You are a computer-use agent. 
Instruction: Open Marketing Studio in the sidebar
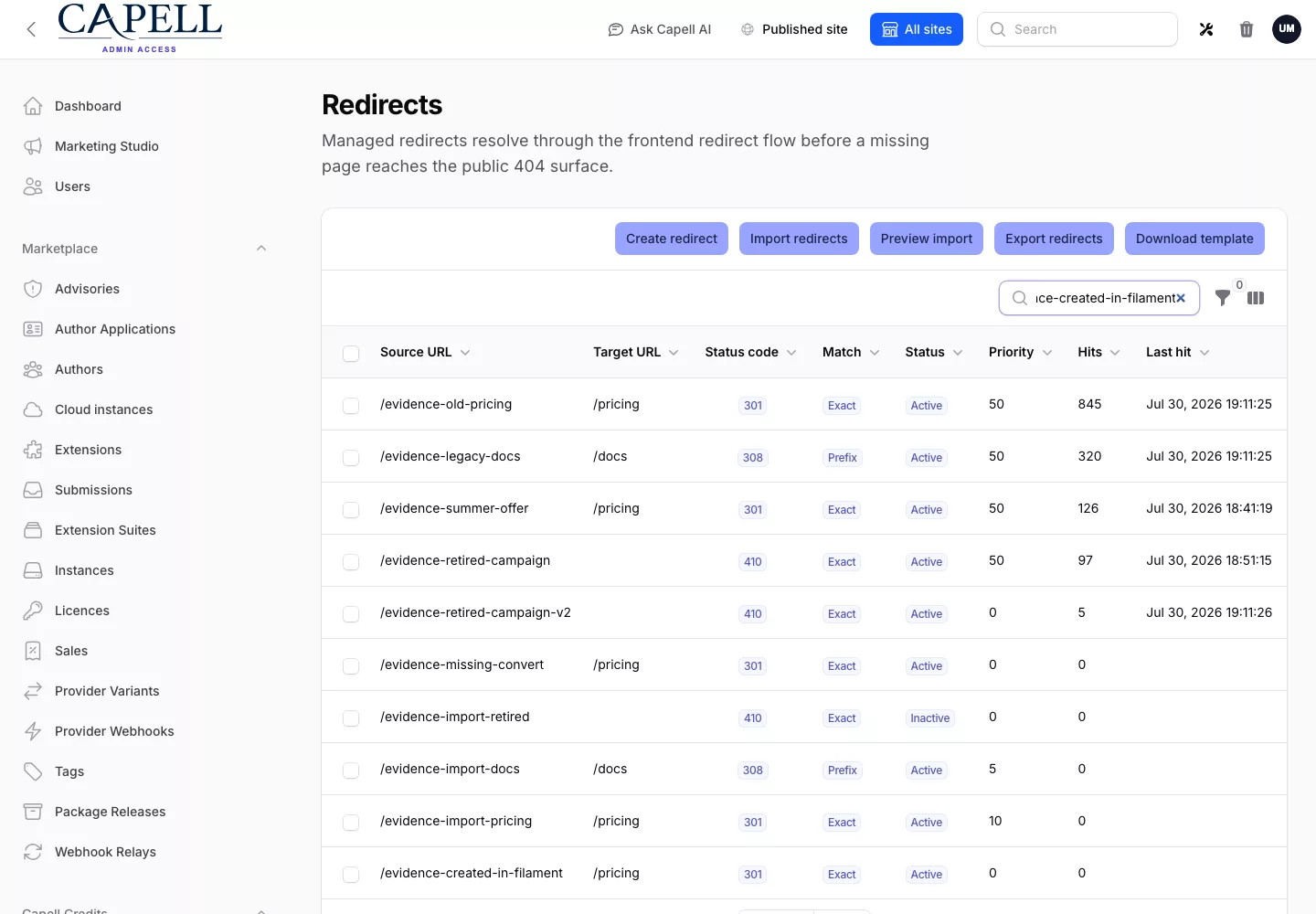click(146, 146)
